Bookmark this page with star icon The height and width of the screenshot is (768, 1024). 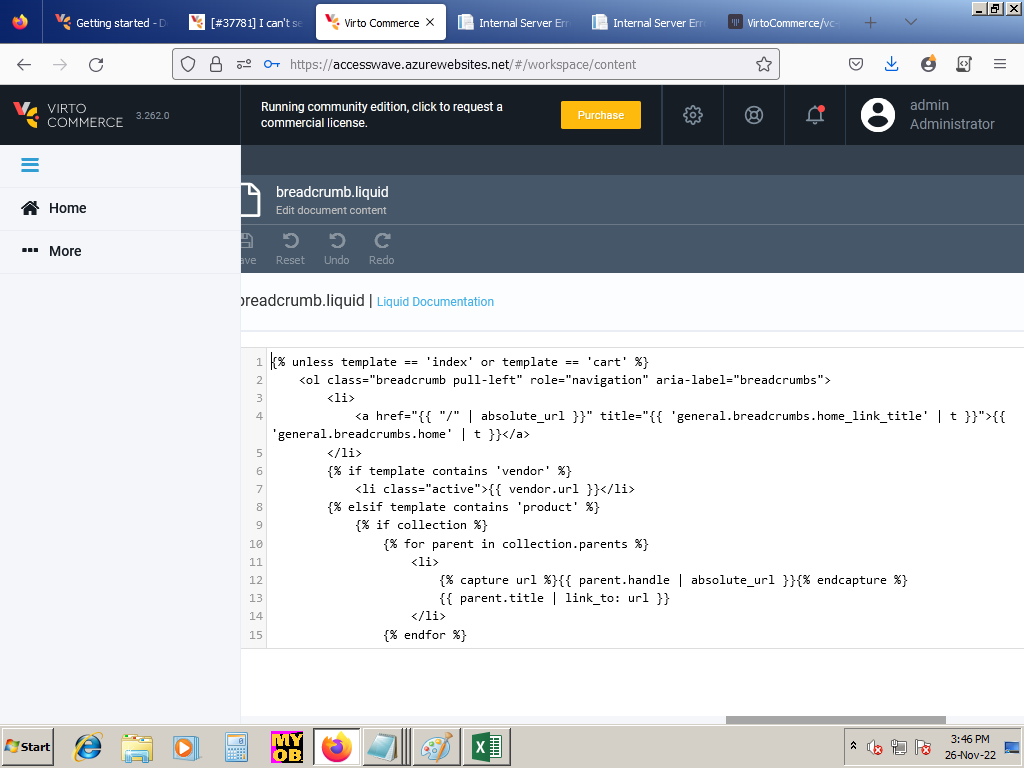pos(764,64)
